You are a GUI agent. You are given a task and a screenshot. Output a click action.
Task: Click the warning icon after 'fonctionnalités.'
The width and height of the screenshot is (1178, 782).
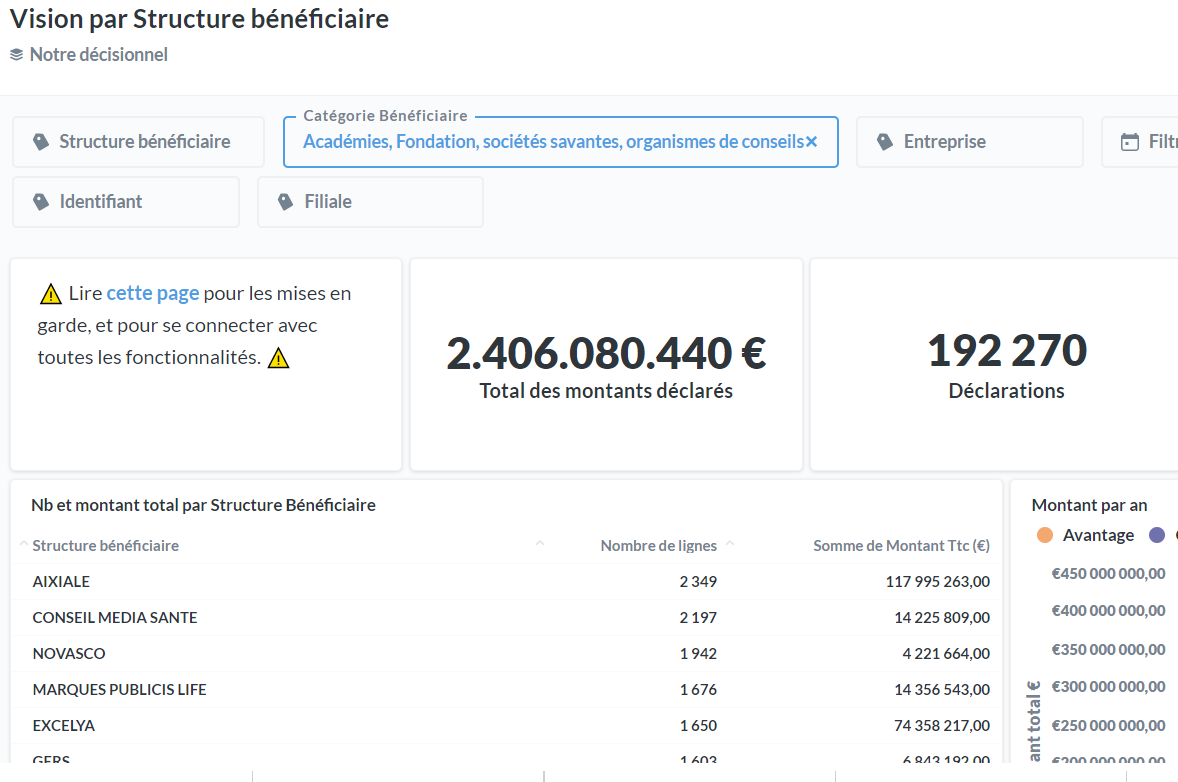(x=279, y=358)
